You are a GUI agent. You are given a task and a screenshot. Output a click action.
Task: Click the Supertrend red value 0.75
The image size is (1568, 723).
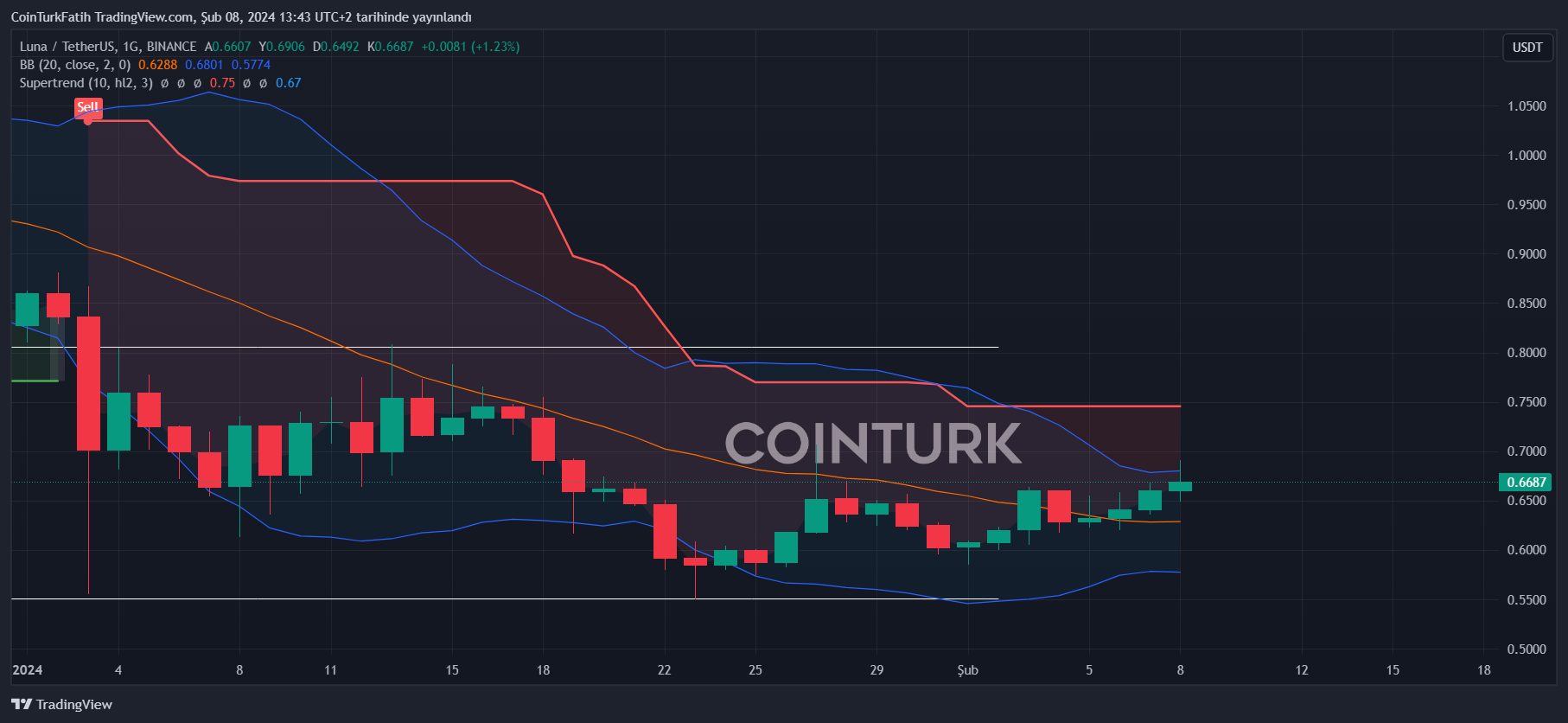tap(222, 83)
